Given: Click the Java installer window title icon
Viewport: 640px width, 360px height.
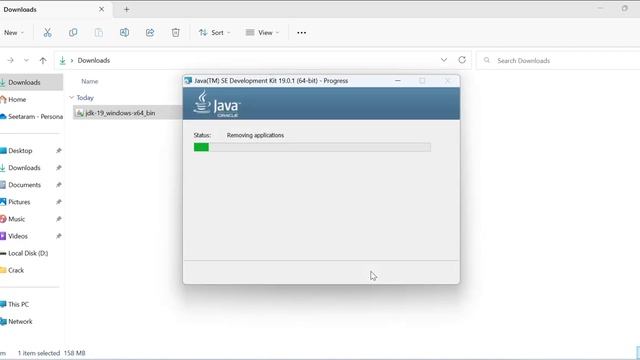Looking at the screenshot, I should pos(188,81).
